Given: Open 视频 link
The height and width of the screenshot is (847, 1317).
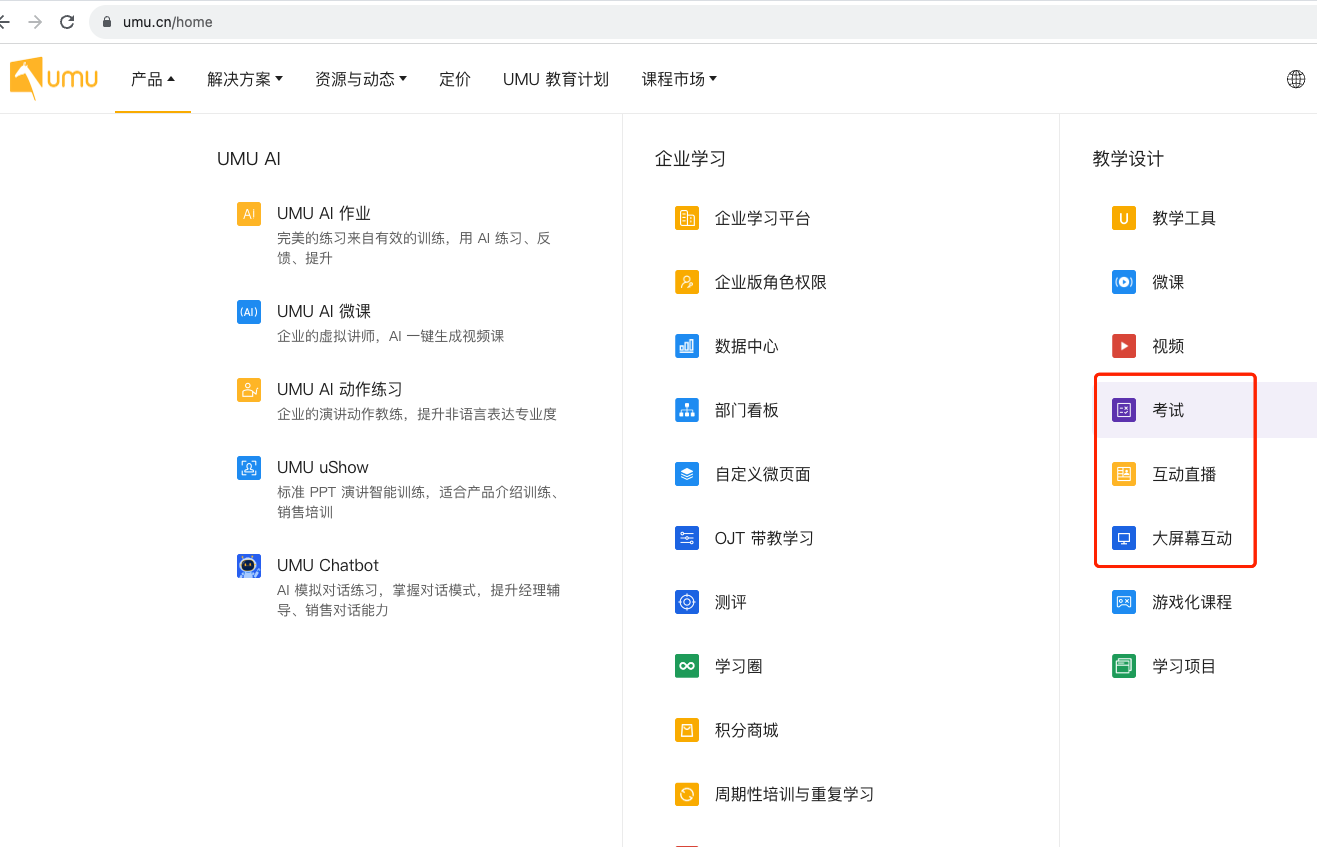Looking at the screenshot, I should 1168,346.
